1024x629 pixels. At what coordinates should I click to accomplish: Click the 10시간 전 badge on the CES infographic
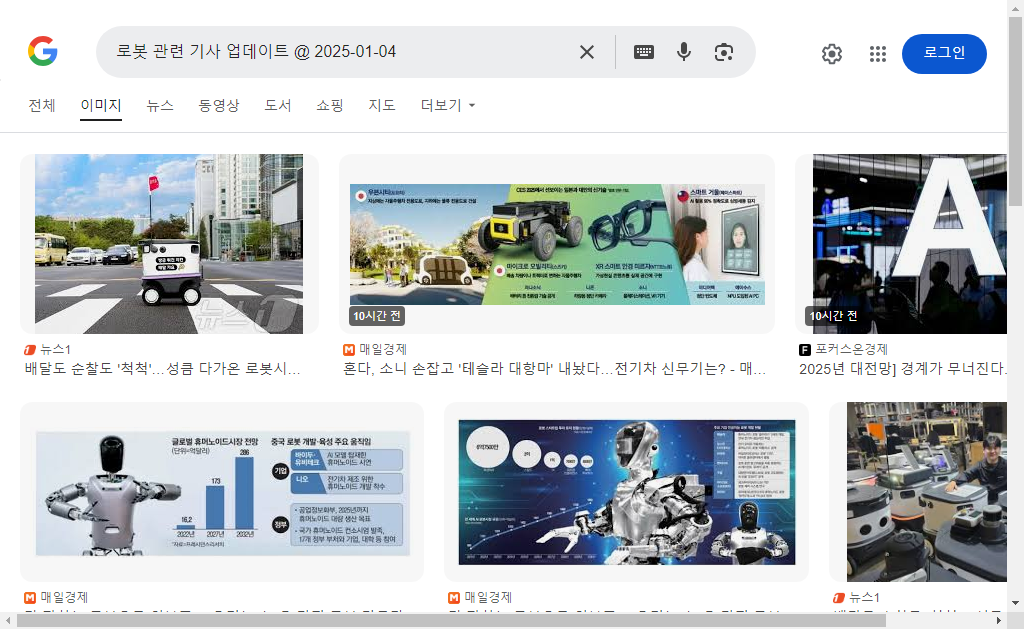click(x=377, y=316)
